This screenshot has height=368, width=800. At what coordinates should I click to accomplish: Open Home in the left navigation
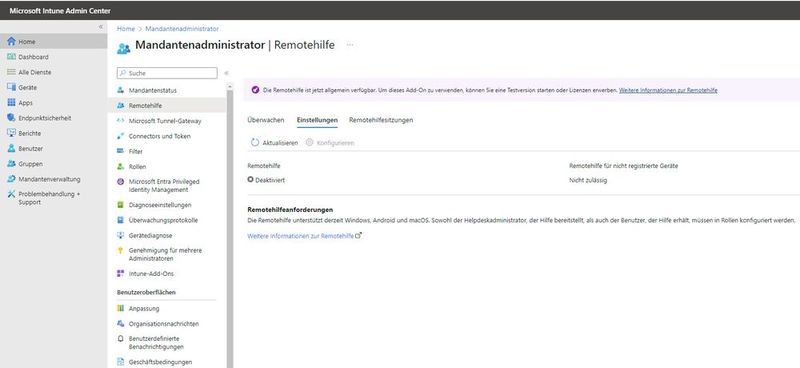pyautogui.click(x=54, y=41)
